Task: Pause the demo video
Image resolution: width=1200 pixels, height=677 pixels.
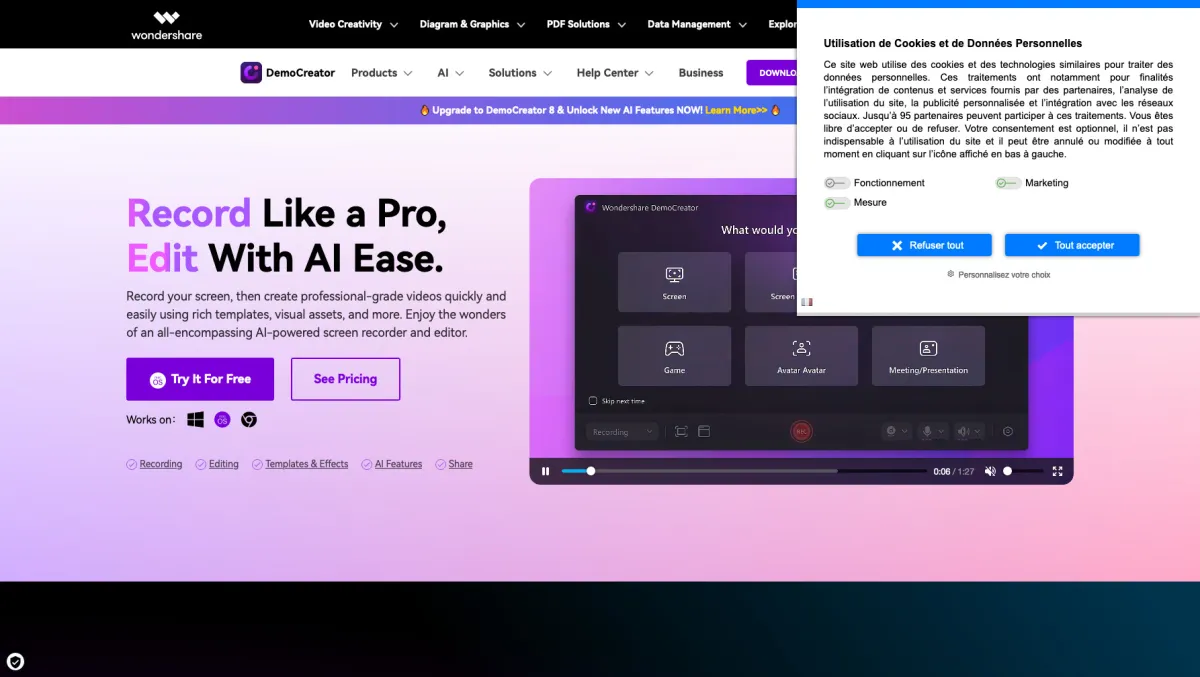Action: pos(545,471)
